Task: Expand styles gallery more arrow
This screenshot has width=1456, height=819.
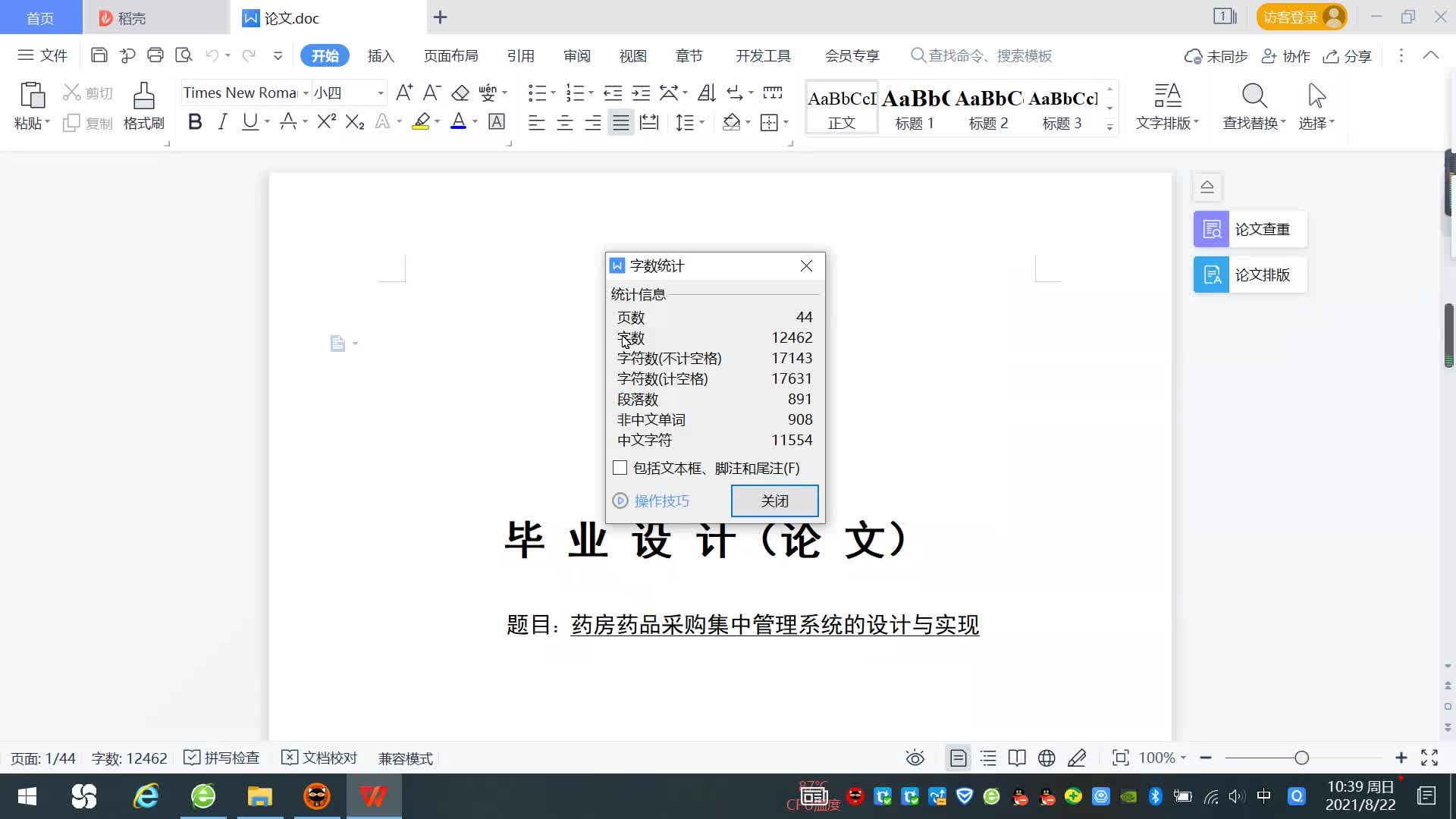Action: [x=1109, y=127]
